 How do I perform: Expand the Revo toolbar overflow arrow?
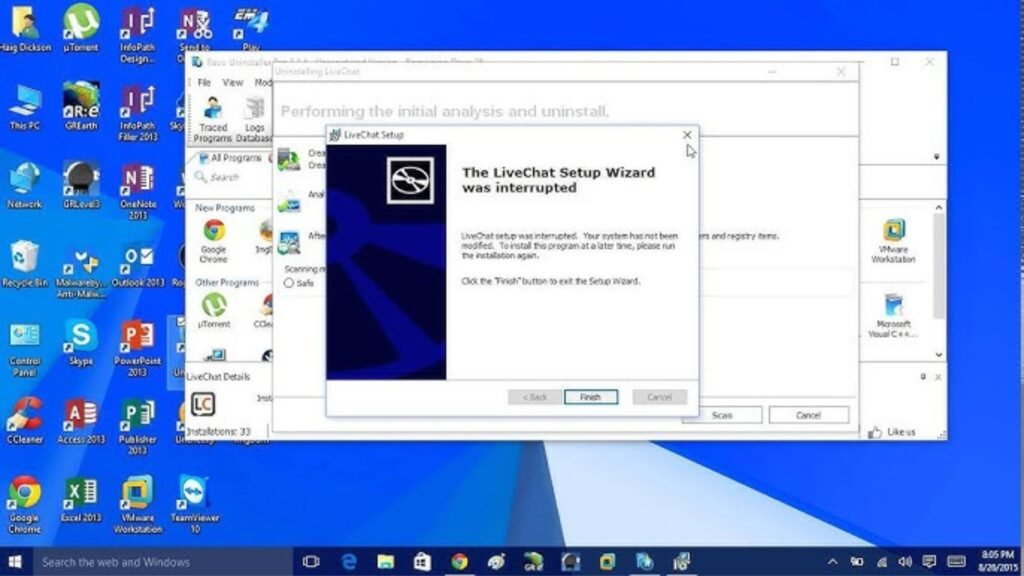[x=936, y=157]
